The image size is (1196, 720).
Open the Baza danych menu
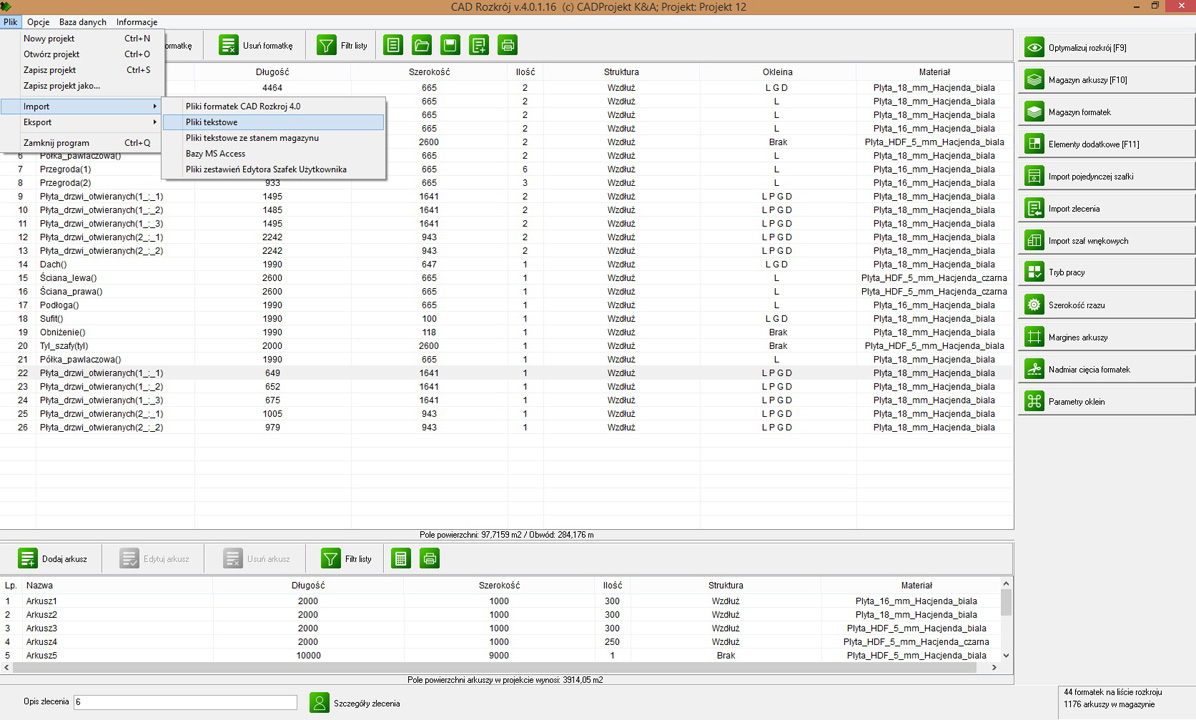82,22
